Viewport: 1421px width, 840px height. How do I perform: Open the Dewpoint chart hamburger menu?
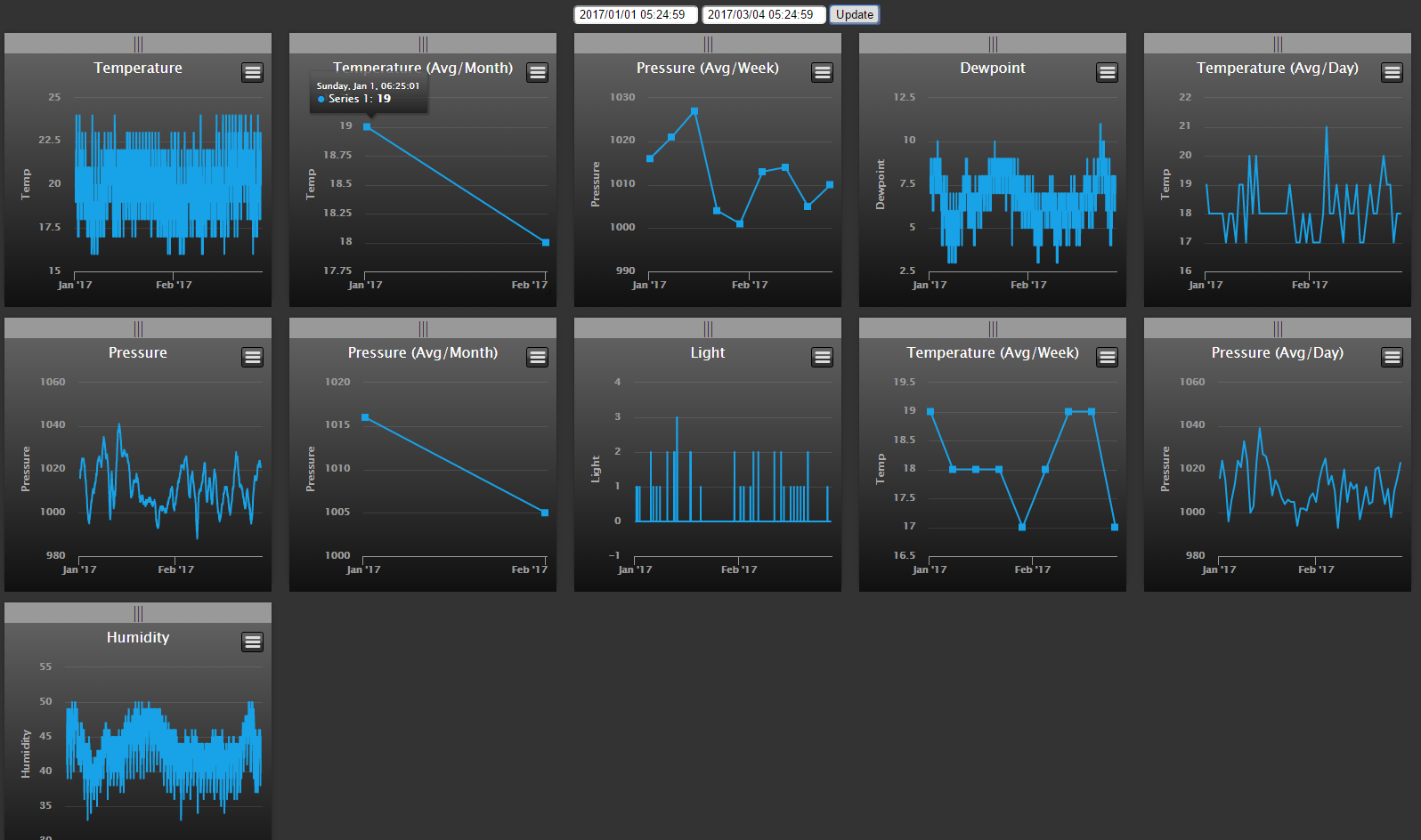pos(1108,72)
